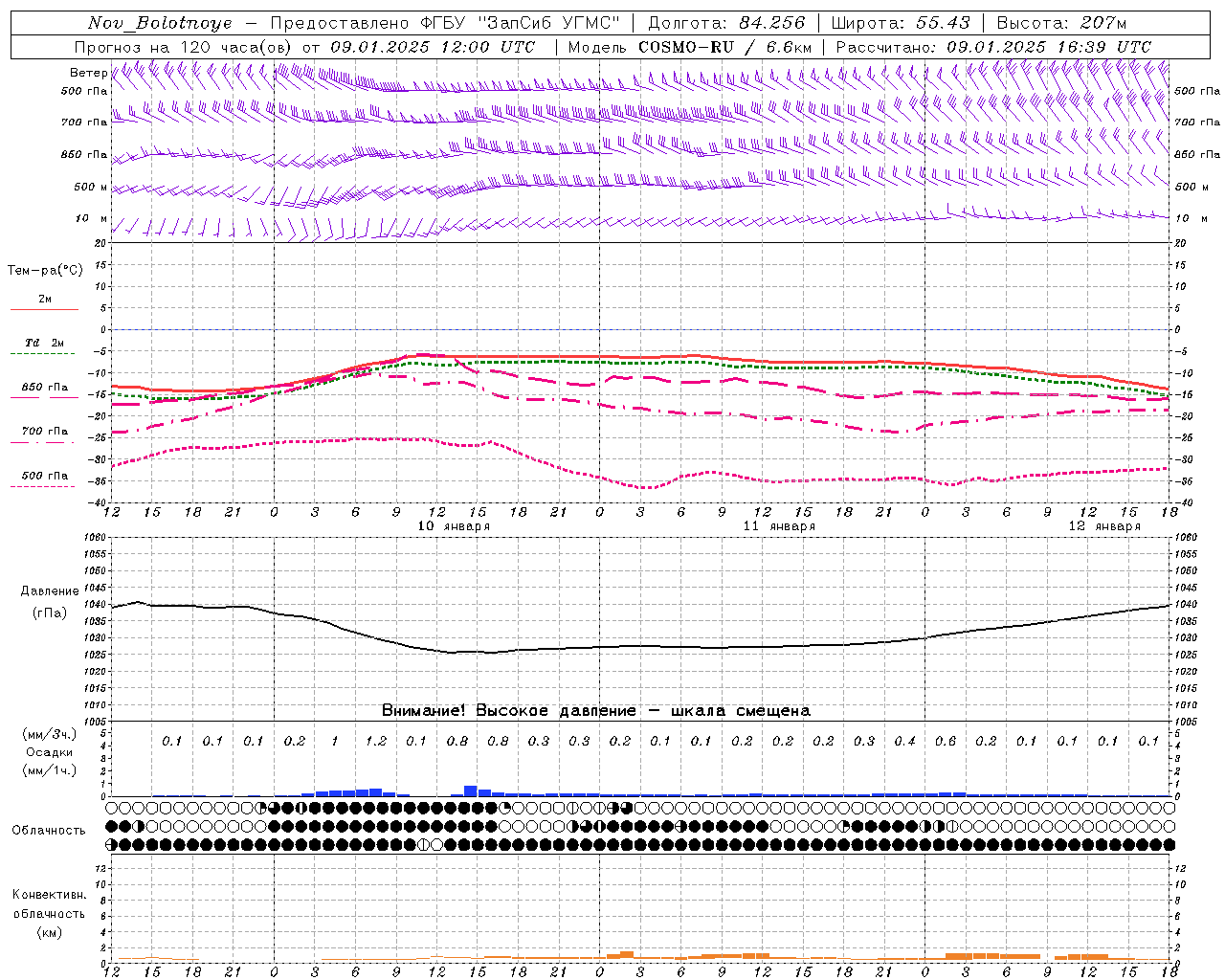Click the warning Внимание! Высокое давление — шкала смещена
This screenshot has height=980, width=1225.
click(596, 710)
